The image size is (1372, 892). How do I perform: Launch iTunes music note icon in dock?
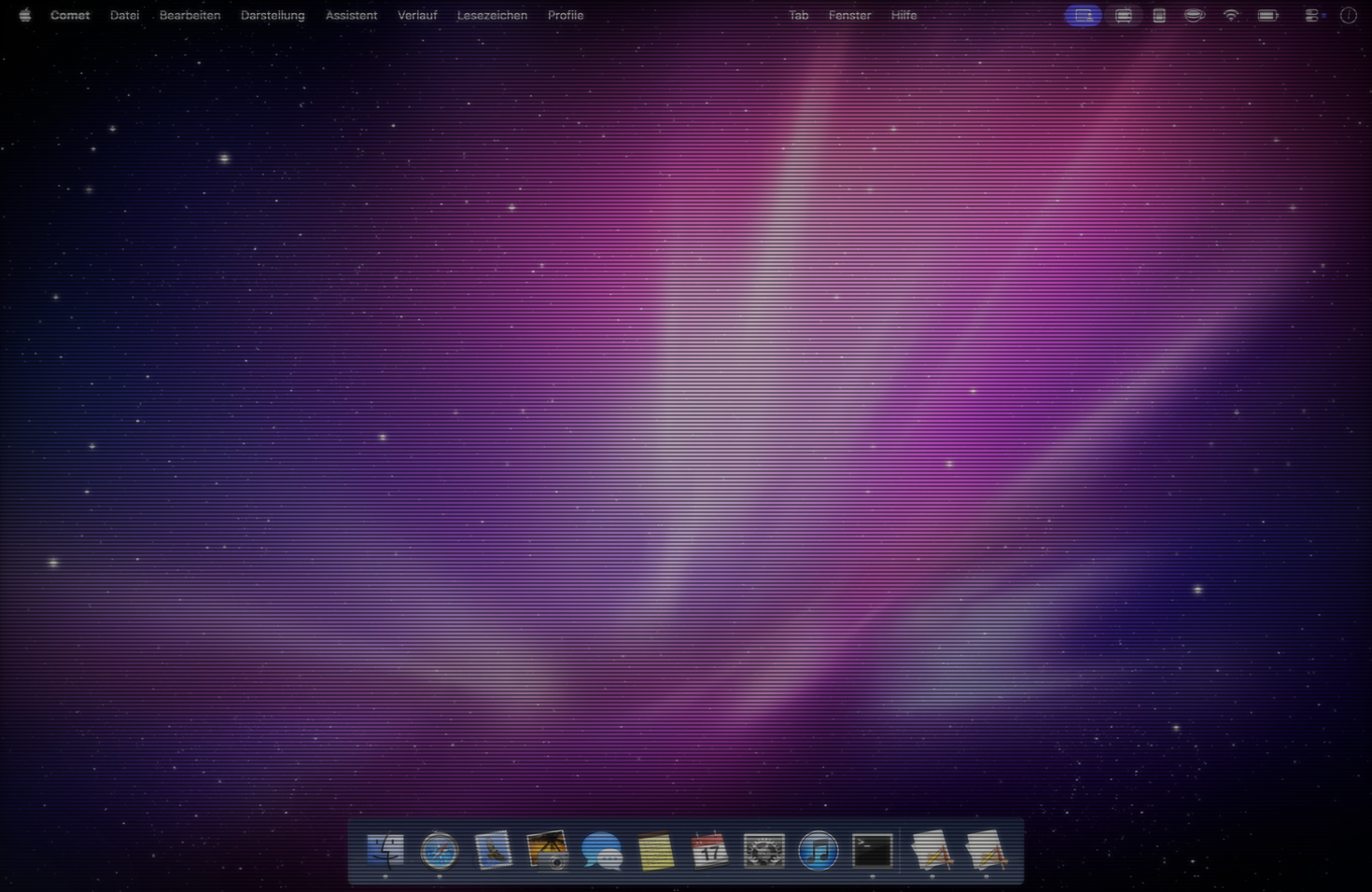click(818, 851)
